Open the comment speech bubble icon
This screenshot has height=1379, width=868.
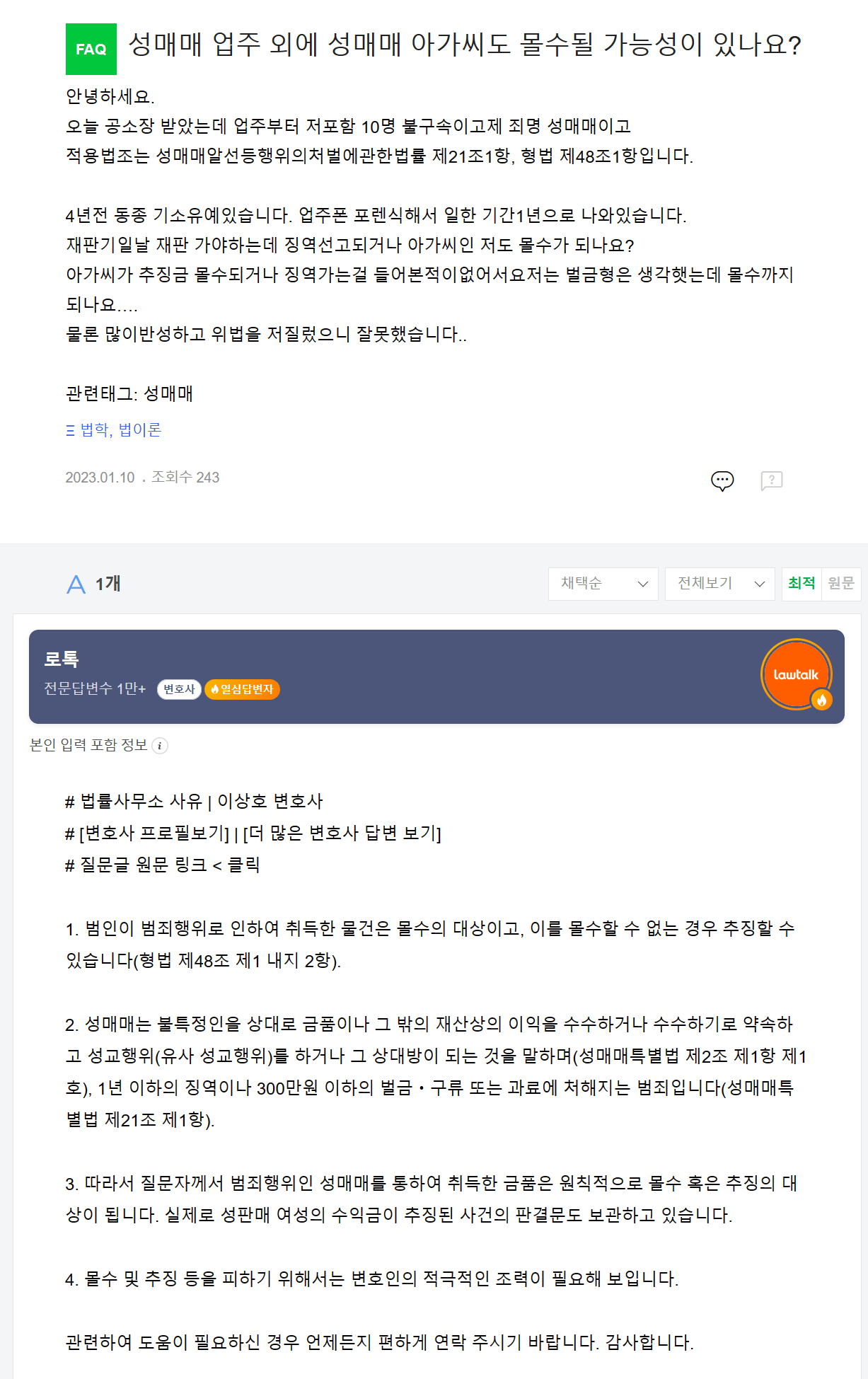coord(722,481)
